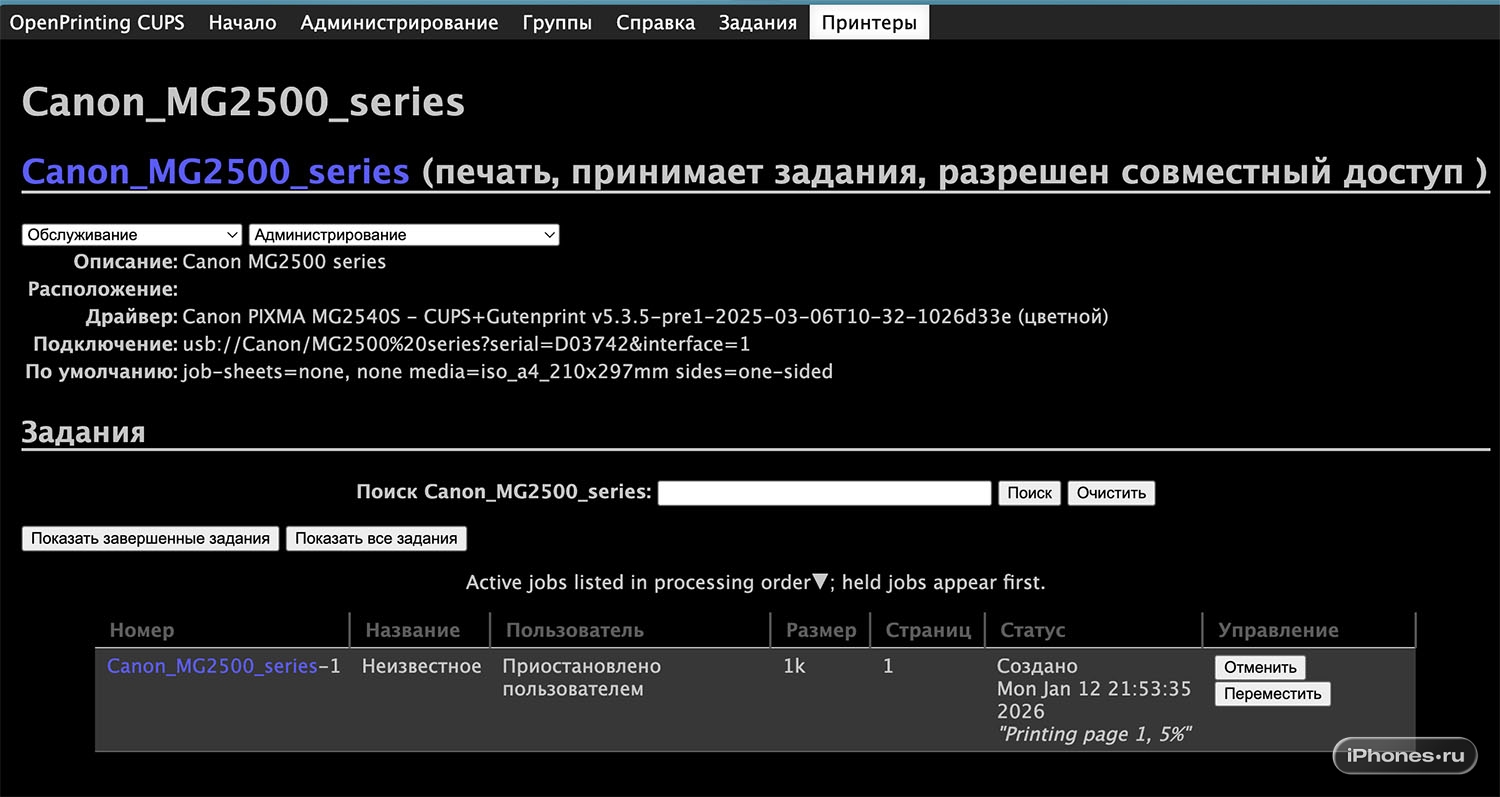1500x797 pixels.
Task: Click the Статус column header
Action: coord(1033,630)
